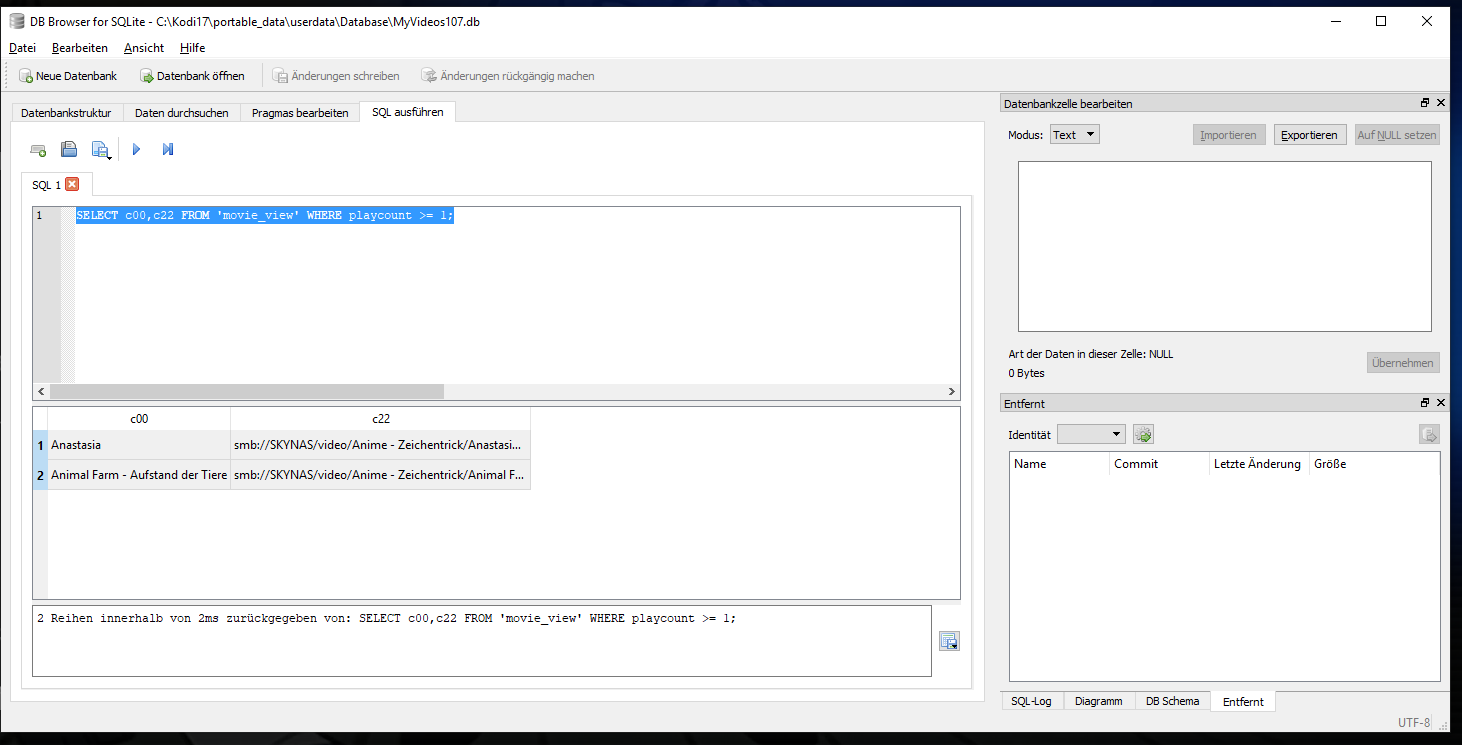
Task: Open the save SQL file dropdown icon
Action: tap(101, 150)
